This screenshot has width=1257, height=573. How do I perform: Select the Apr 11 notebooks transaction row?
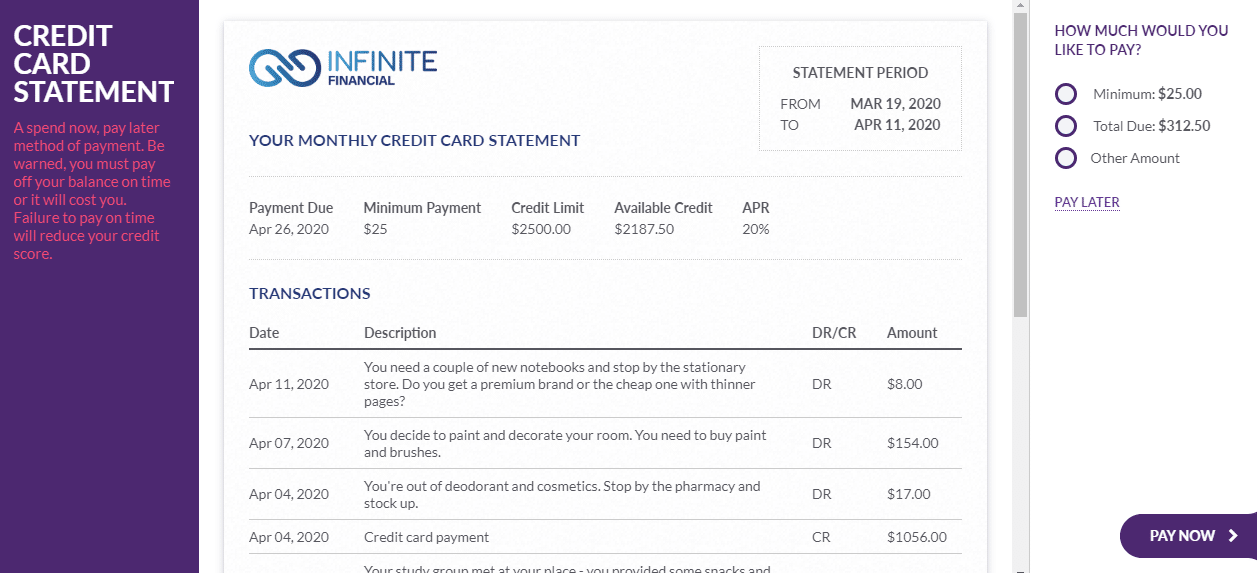605,384
